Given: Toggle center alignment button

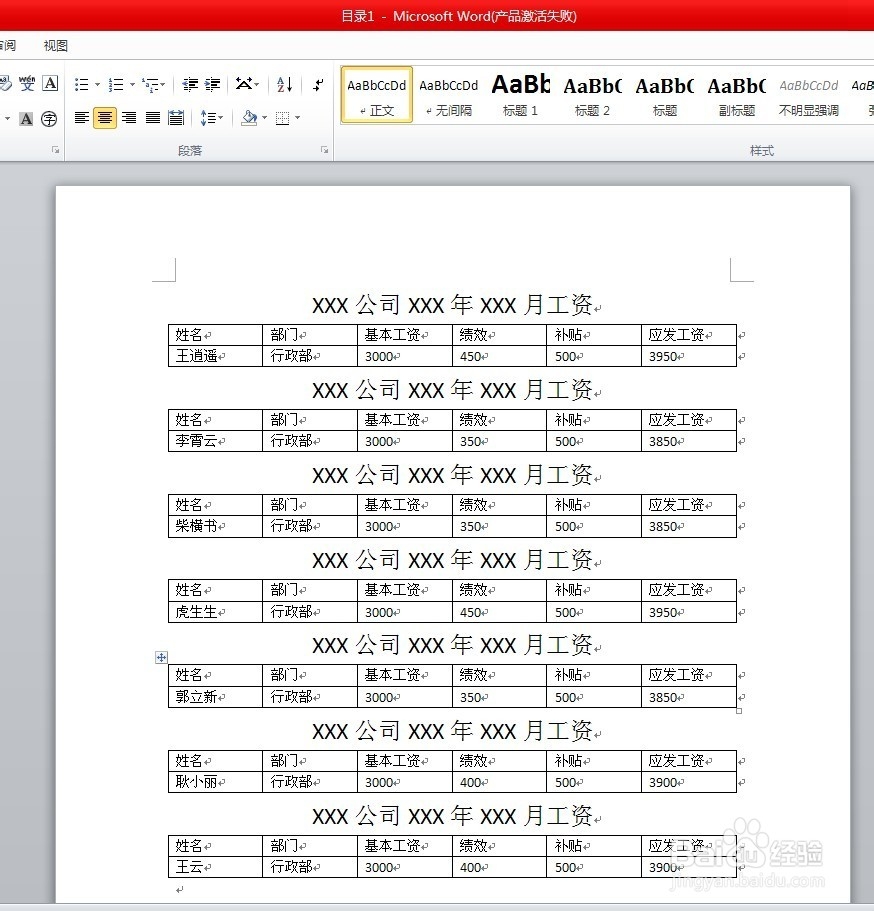Looking at the screenshot, I should click(105, 118).
